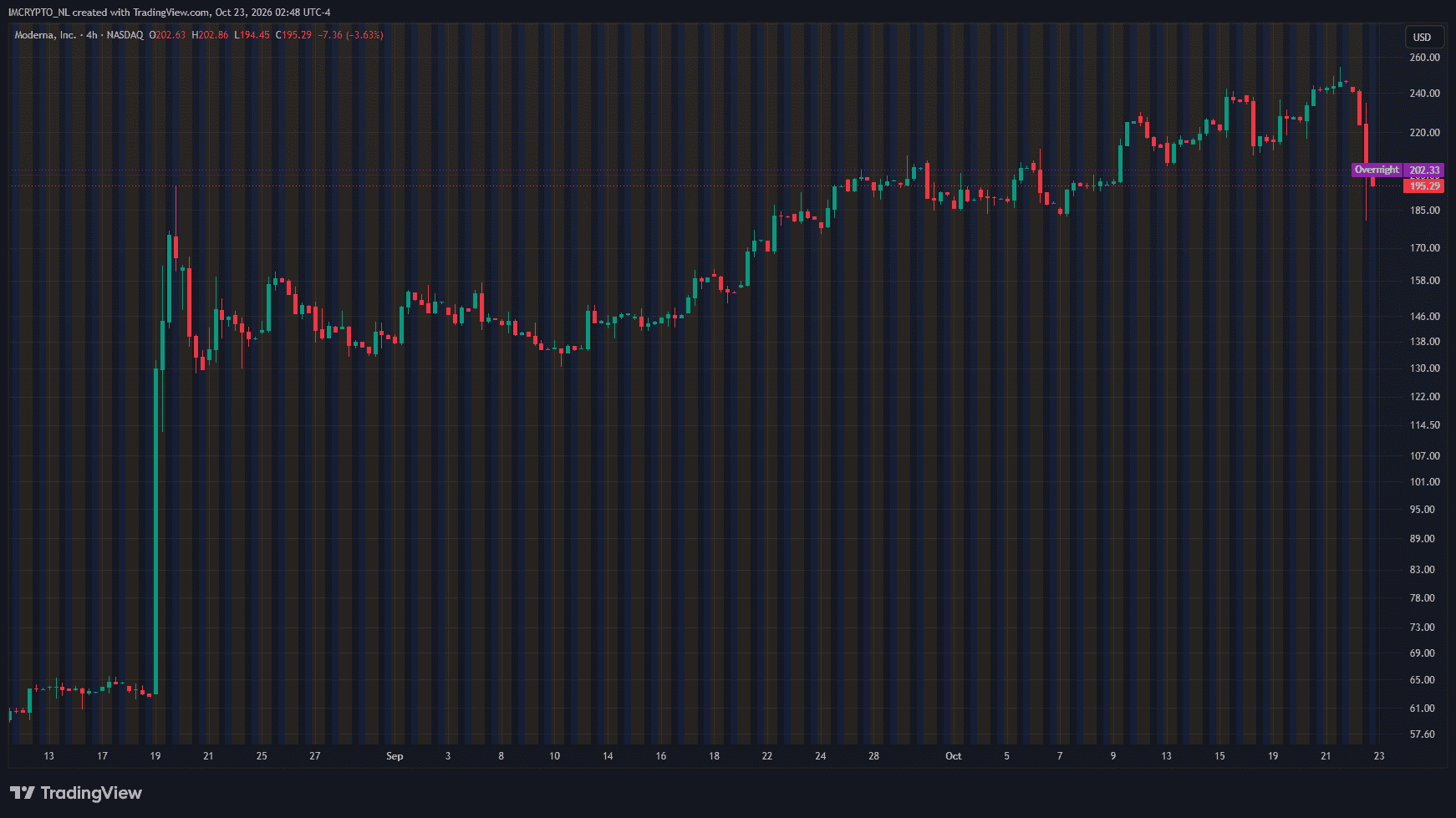Click the low value L194.45
Viewport: 1456px width, 818px height.
click(252, 35)
